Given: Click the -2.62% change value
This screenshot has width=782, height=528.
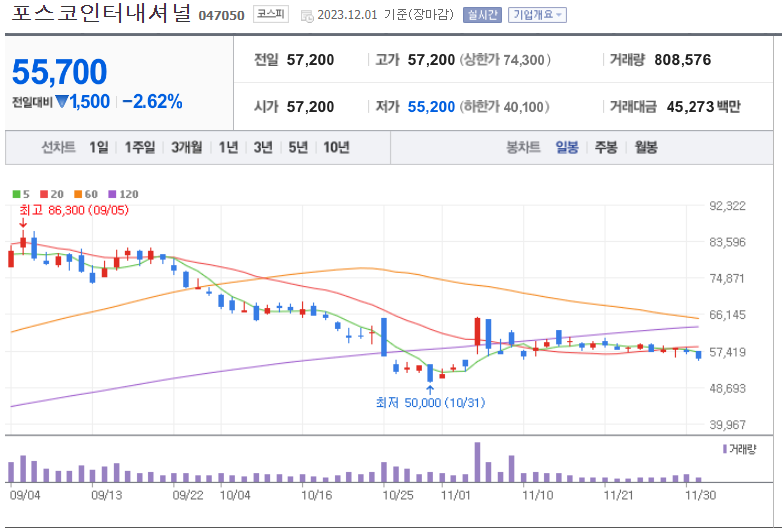Looking at the screenshot, I should (x=152, y=102).
